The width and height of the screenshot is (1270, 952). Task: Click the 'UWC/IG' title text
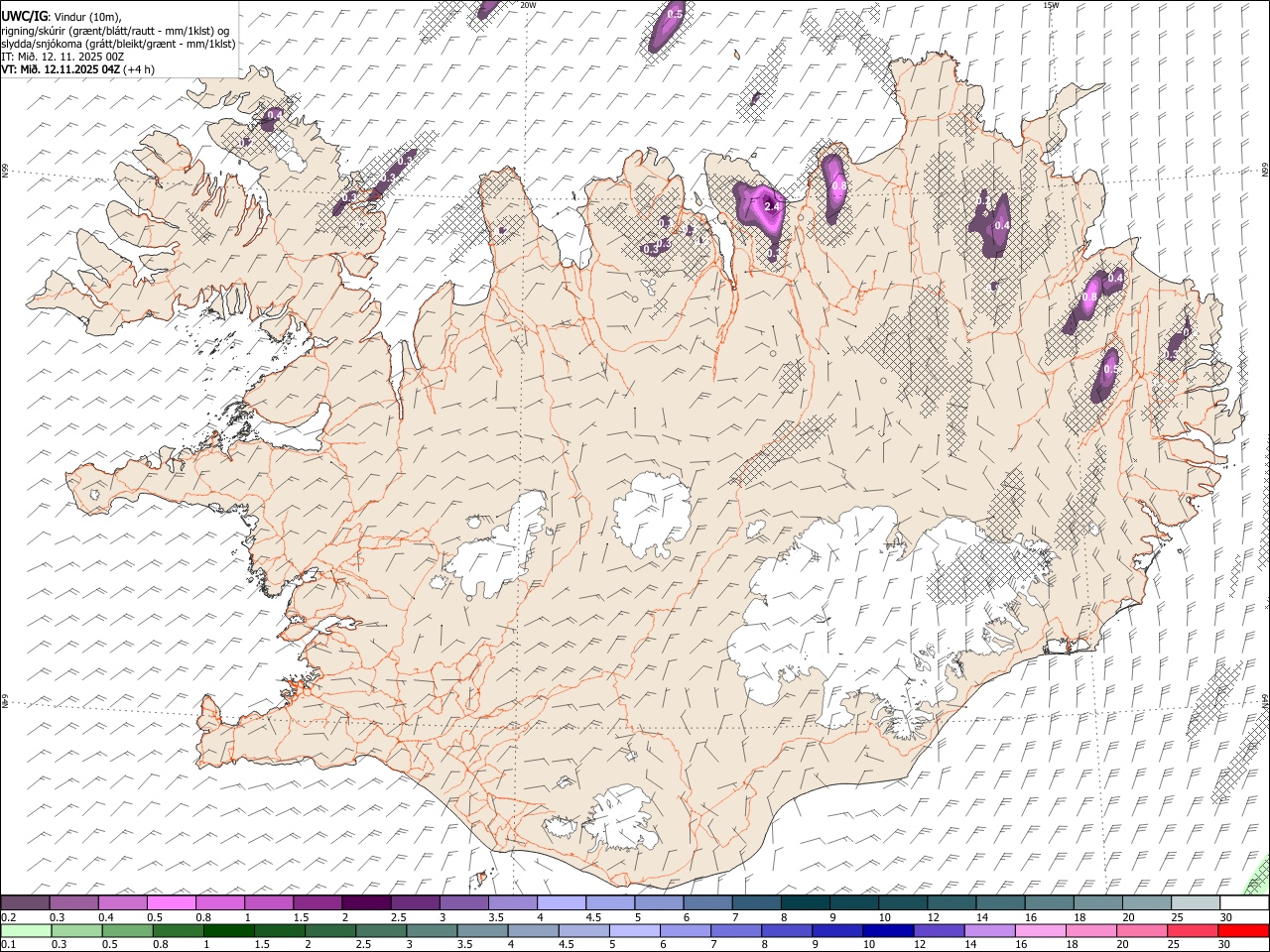(x=24, y=16)
